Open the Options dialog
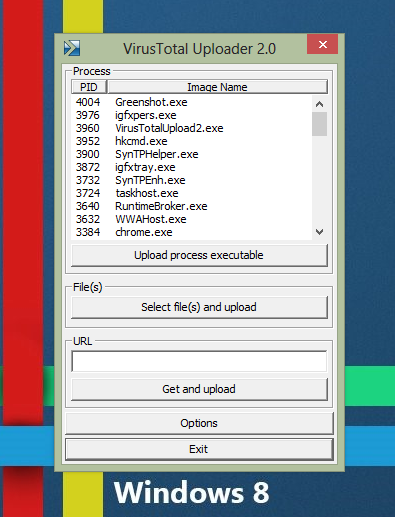This screenshot has width=395, height=517. [x=199, y=423]
